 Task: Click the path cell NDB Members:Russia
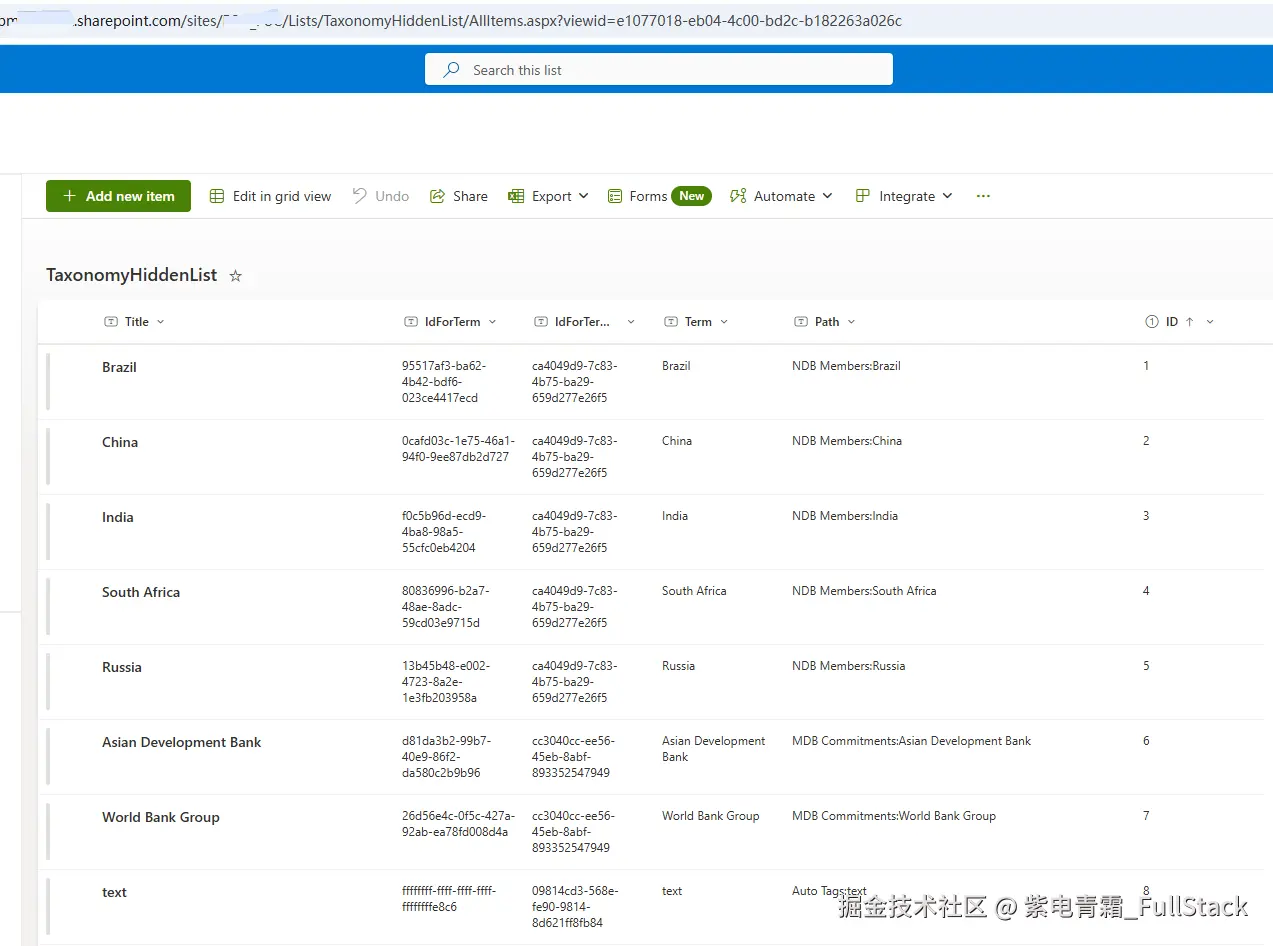[x=848, y=666]
